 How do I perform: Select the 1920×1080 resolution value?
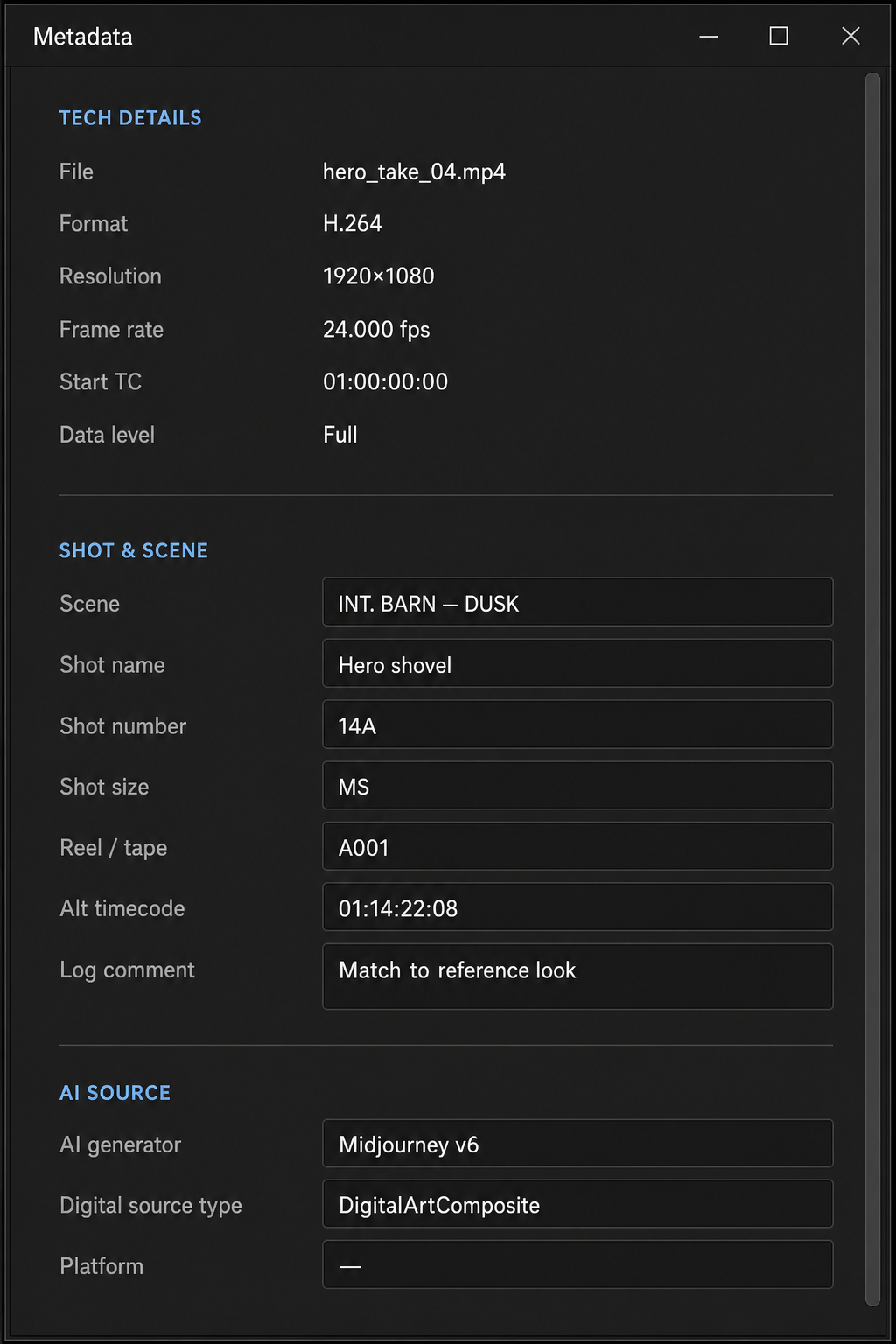(378, 276)
